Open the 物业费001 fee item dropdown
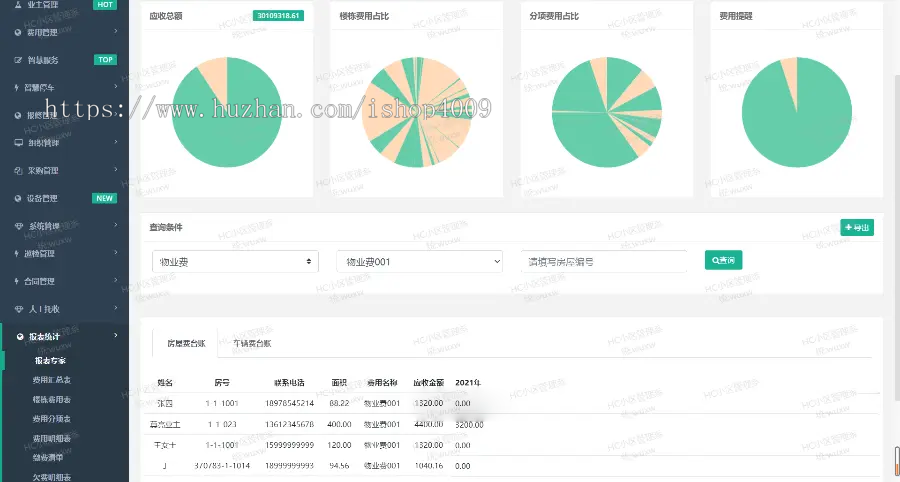This screenshot has height=482, width=900. pos(420,262)
